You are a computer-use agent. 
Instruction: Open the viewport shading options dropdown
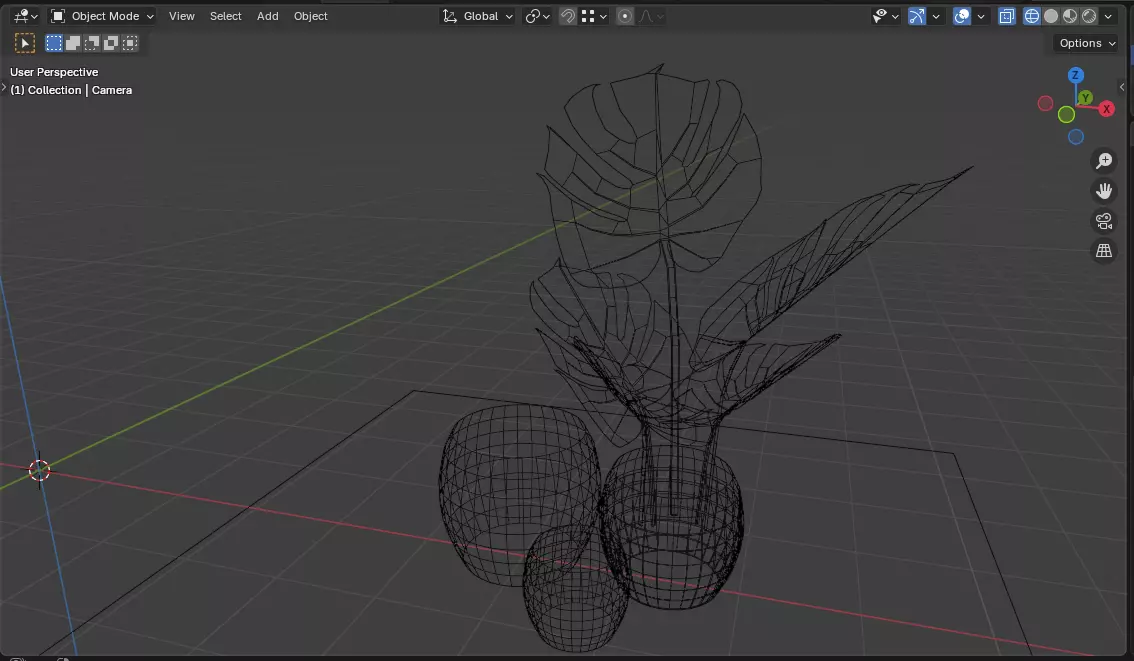[x=1108, y=16]
